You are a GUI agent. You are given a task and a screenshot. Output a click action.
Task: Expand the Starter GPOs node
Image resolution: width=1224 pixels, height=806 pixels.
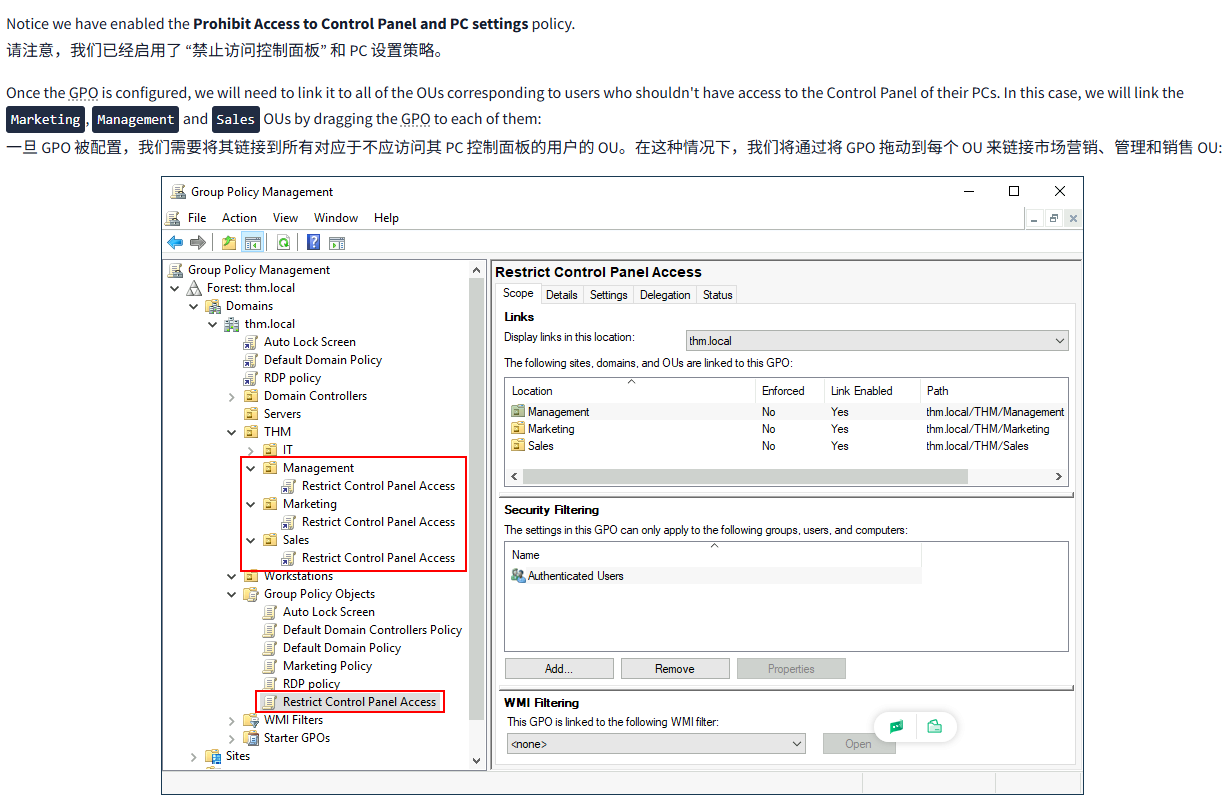(x=232, y=738)
